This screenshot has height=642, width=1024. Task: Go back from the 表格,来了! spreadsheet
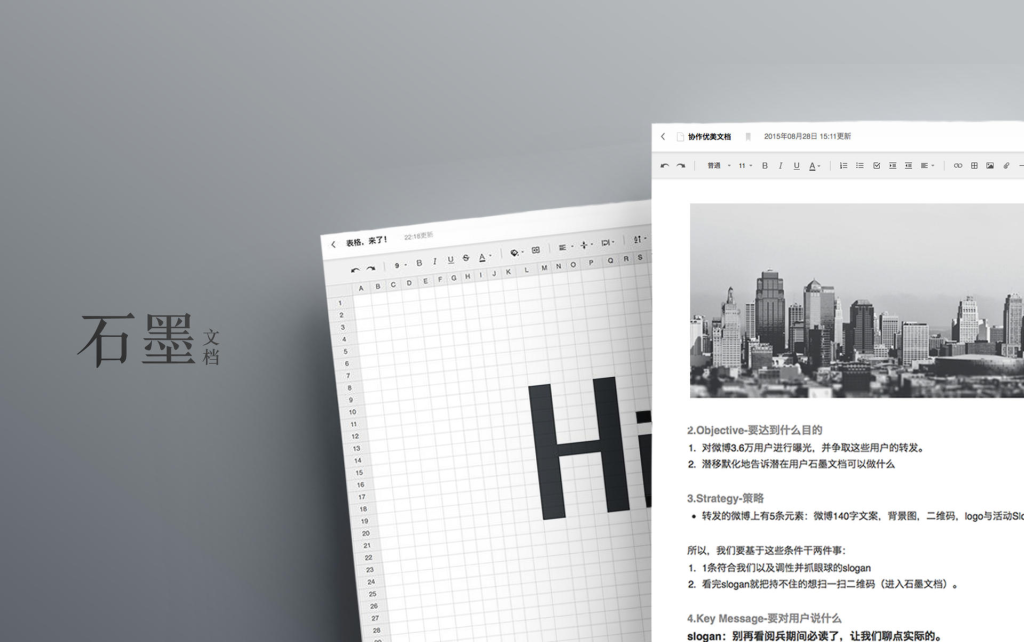(x=334, y=243)
